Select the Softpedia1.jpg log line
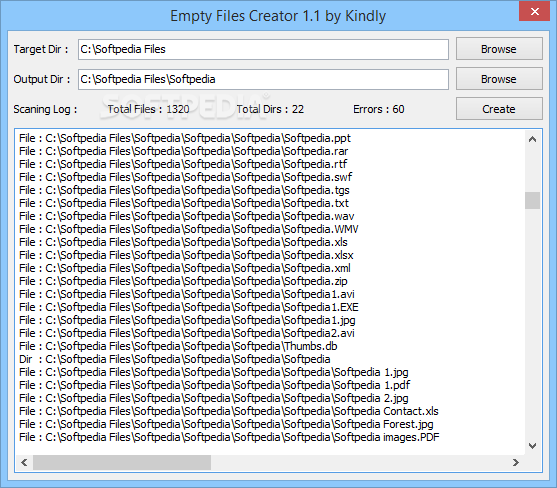This screenshot has width=557, height=488. tap(187, 320)
